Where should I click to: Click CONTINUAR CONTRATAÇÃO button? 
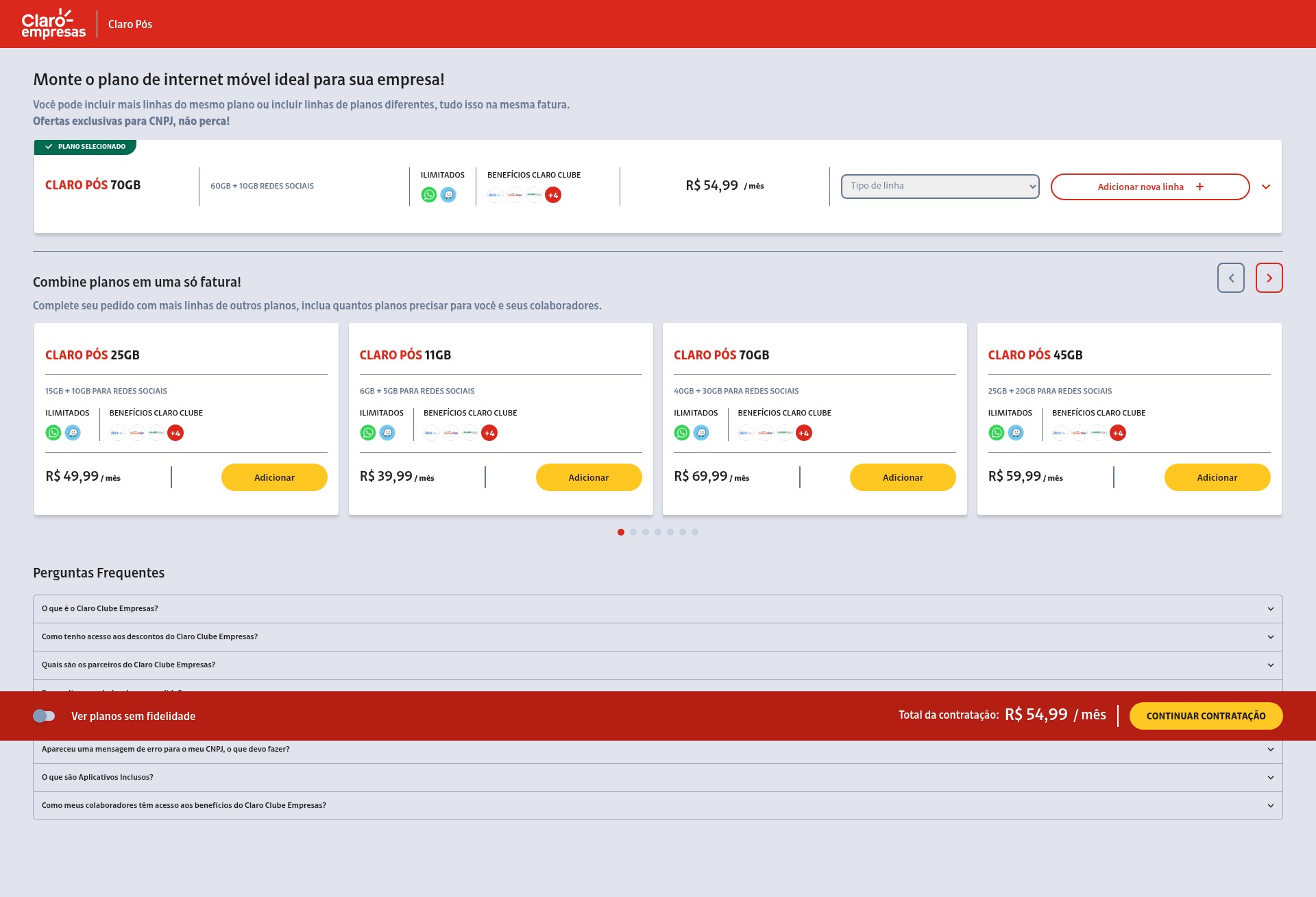pos(1206,716)
